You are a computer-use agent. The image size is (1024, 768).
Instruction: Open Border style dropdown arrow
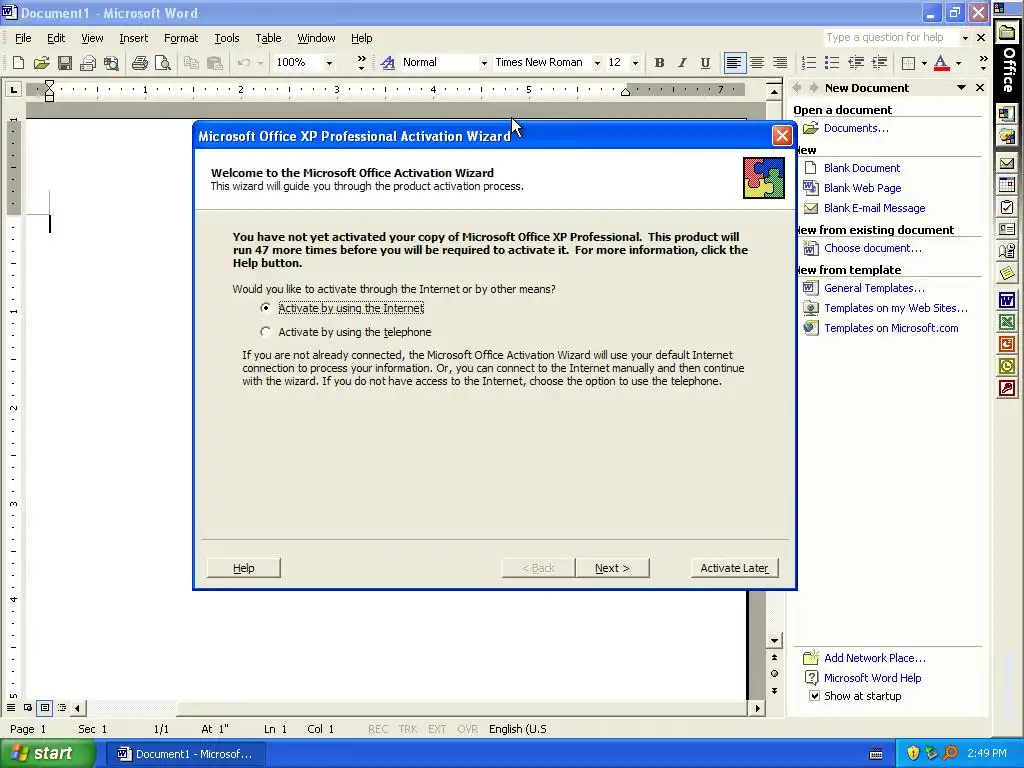pyautogui.click(x=924, y=63)
